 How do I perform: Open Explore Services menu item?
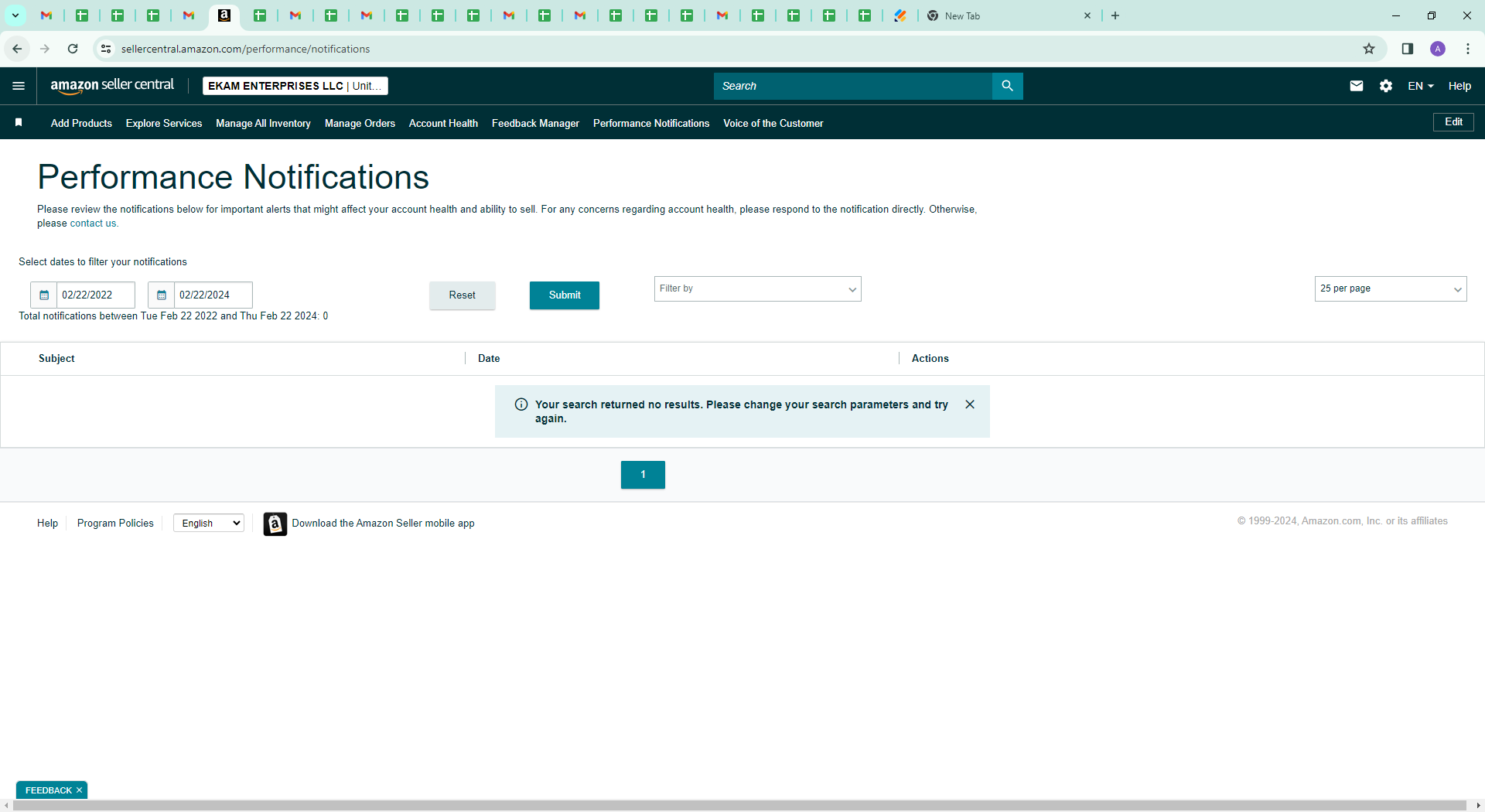coord(164,123)
